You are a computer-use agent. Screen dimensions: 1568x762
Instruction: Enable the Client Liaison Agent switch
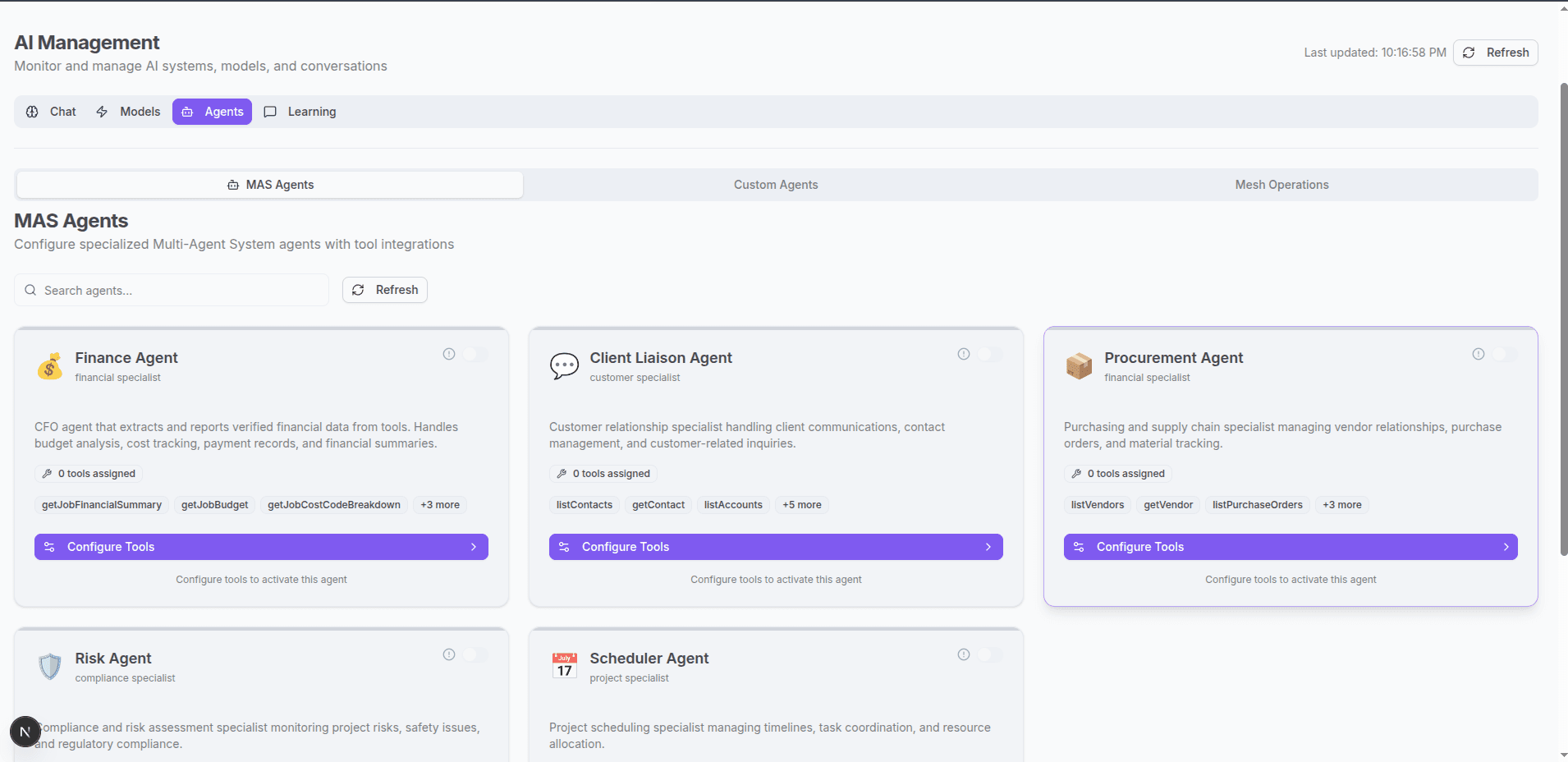pos(990,354)
